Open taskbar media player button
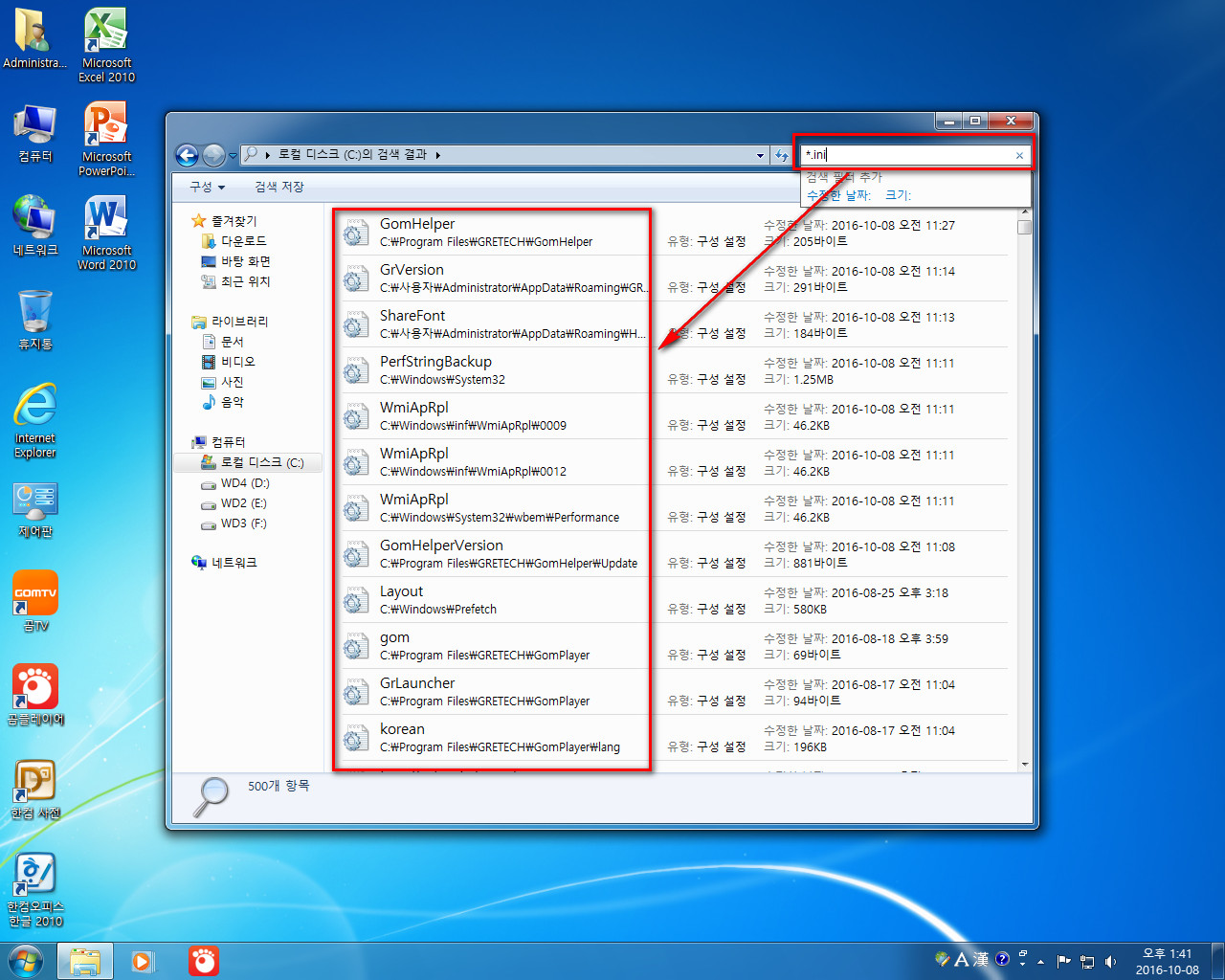The width and height of the screenshot is (1225, 980). (143, 961)
